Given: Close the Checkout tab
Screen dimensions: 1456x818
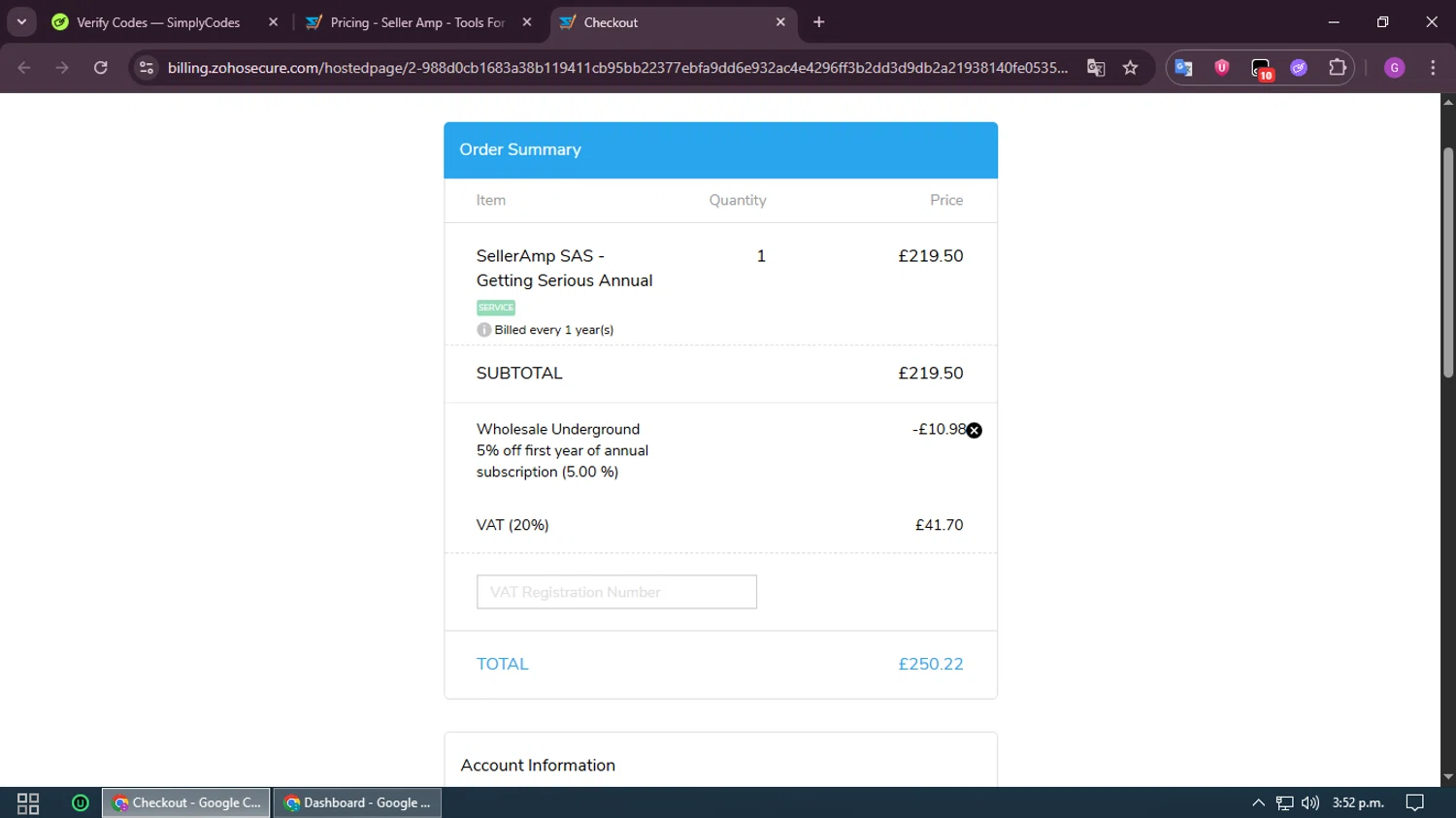Looking at the screenshot, I should point(780,22).
